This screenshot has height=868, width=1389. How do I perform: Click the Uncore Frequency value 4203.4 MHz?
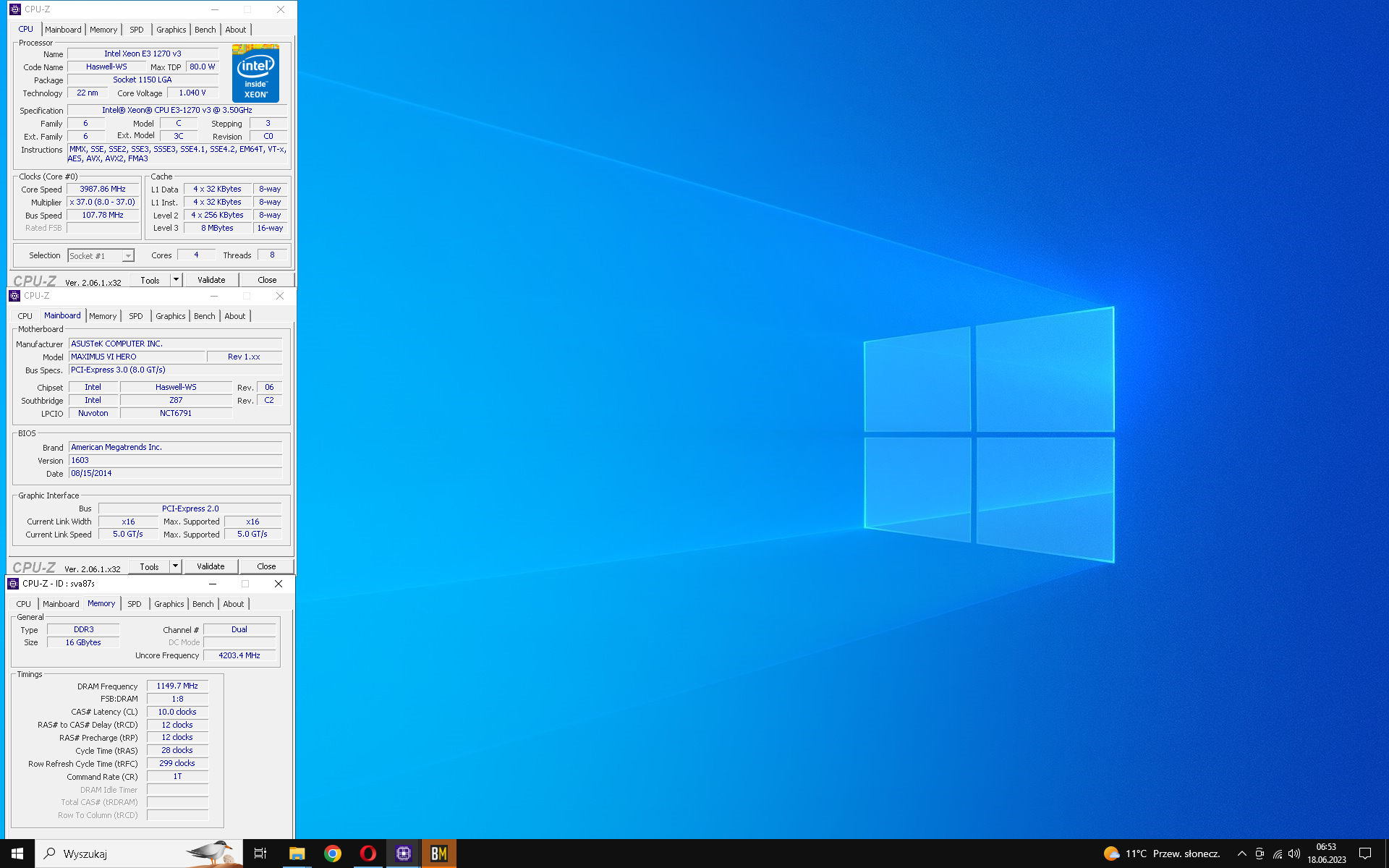point(239,655)
